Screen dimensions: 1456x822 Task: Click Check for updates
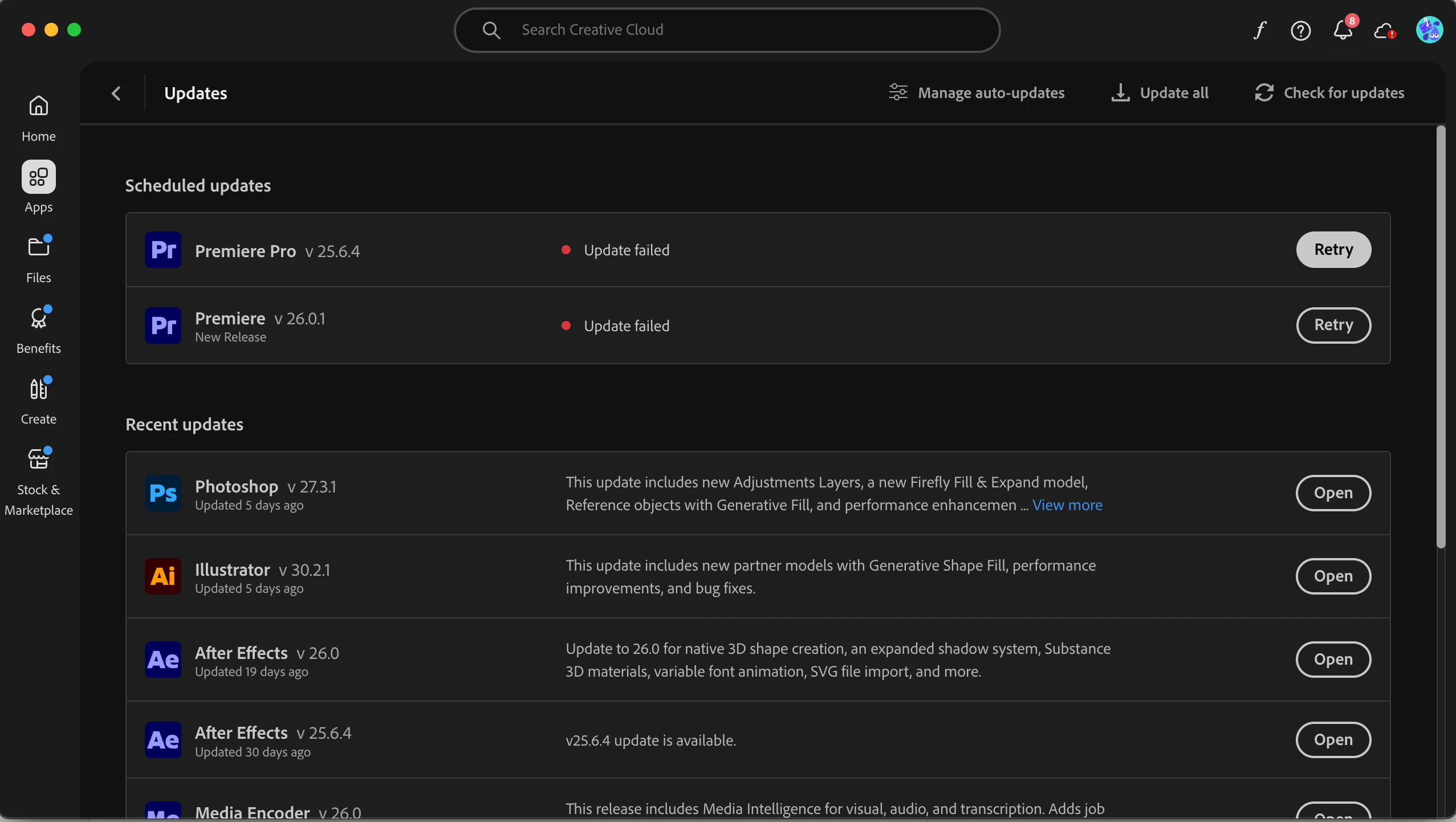(x=1329, y=93)
